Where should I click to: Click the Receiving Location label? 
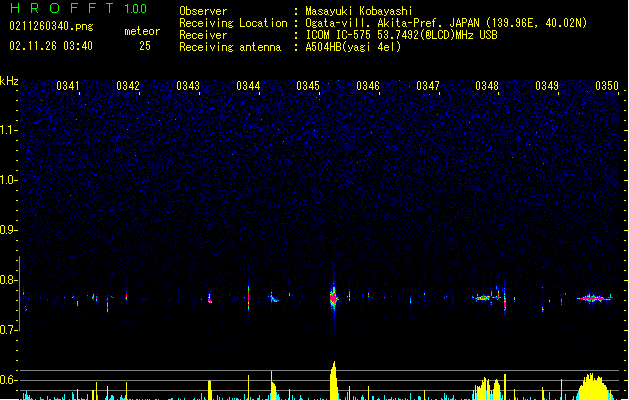click(x=233, y=23)
